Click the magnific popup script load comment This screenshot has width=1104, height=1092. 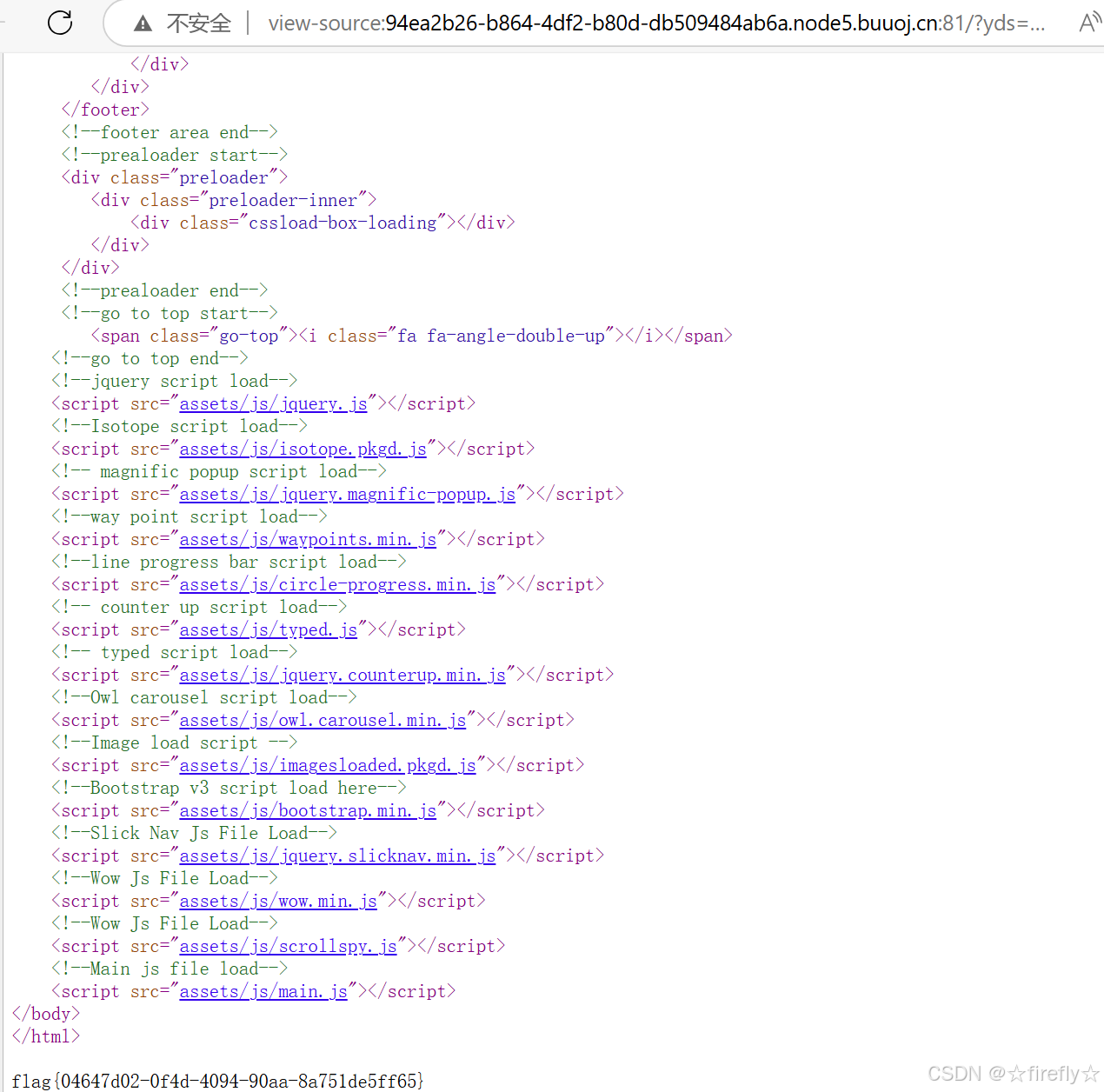(219, 471)
